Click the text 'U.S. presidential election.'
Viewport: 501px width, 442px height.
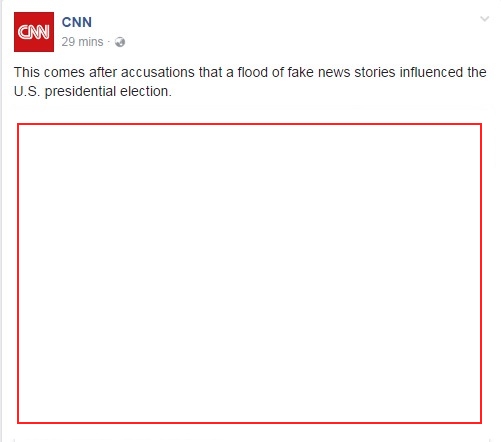pyautogui.click(x=93, y=91)
